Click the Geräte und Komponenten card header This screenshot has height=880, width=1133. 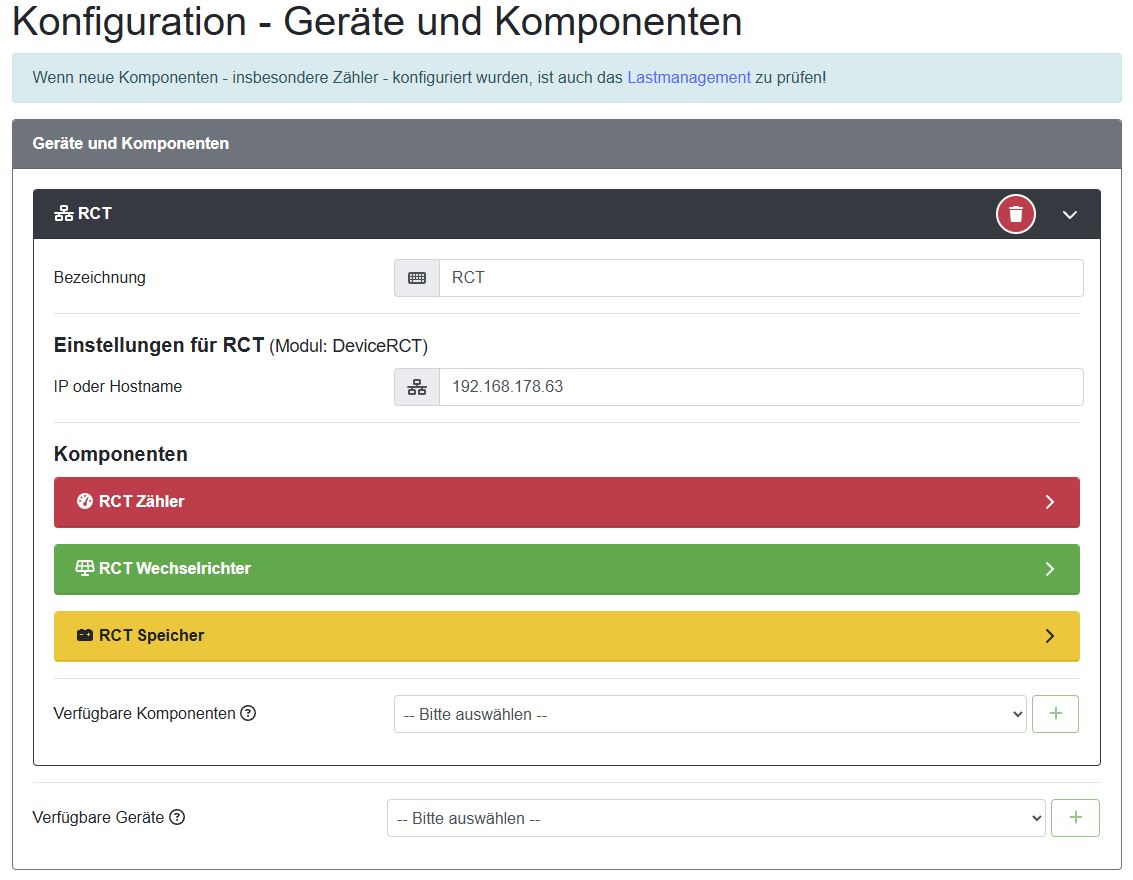coord(566,144)
